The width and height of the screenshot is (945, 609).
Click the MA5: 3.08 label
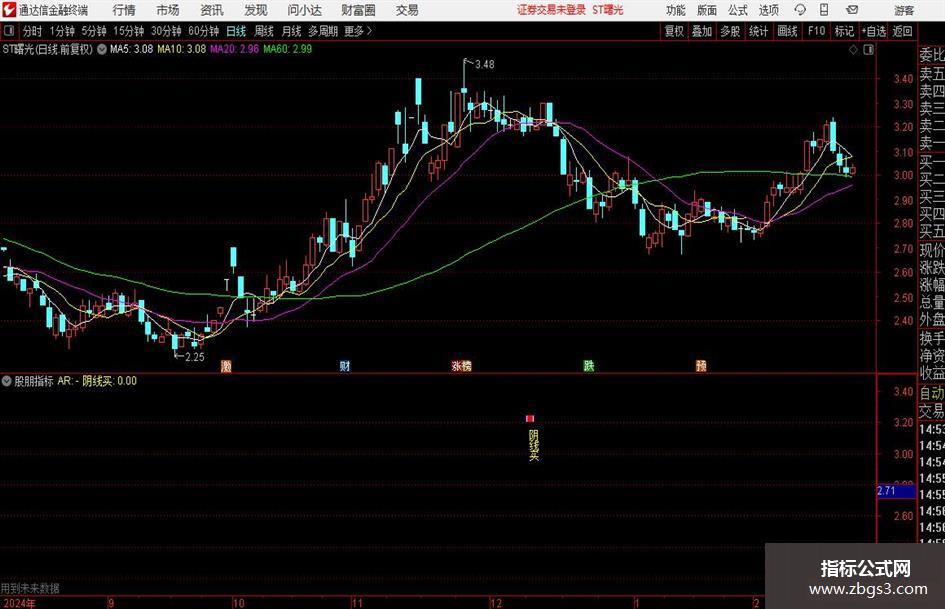point(131,49)
